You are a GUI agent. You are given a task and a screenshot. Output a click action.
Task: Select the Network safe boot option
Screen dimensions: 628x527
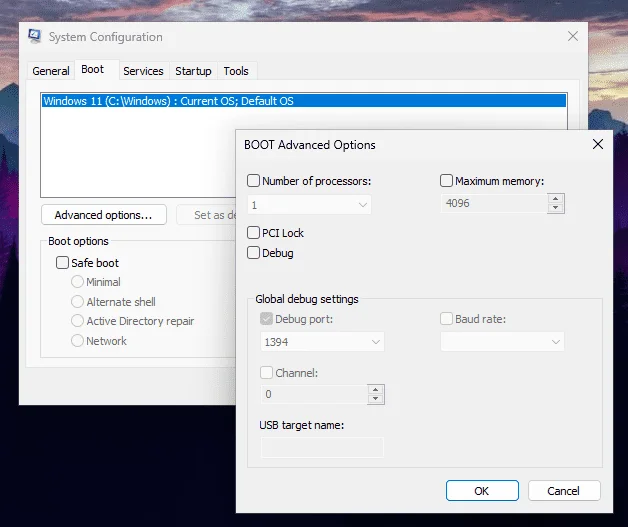(x=77, y=341)
